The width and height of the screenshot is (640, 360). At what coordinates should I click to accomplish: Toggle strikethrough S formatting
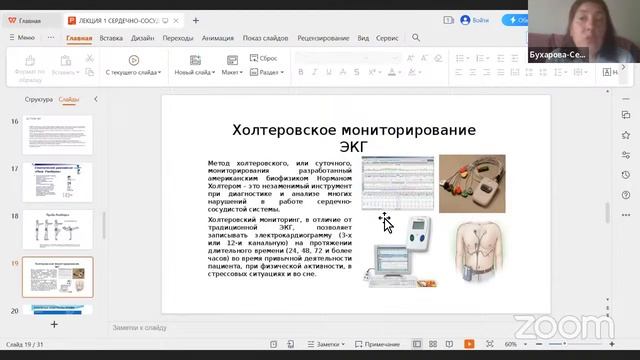357,72
